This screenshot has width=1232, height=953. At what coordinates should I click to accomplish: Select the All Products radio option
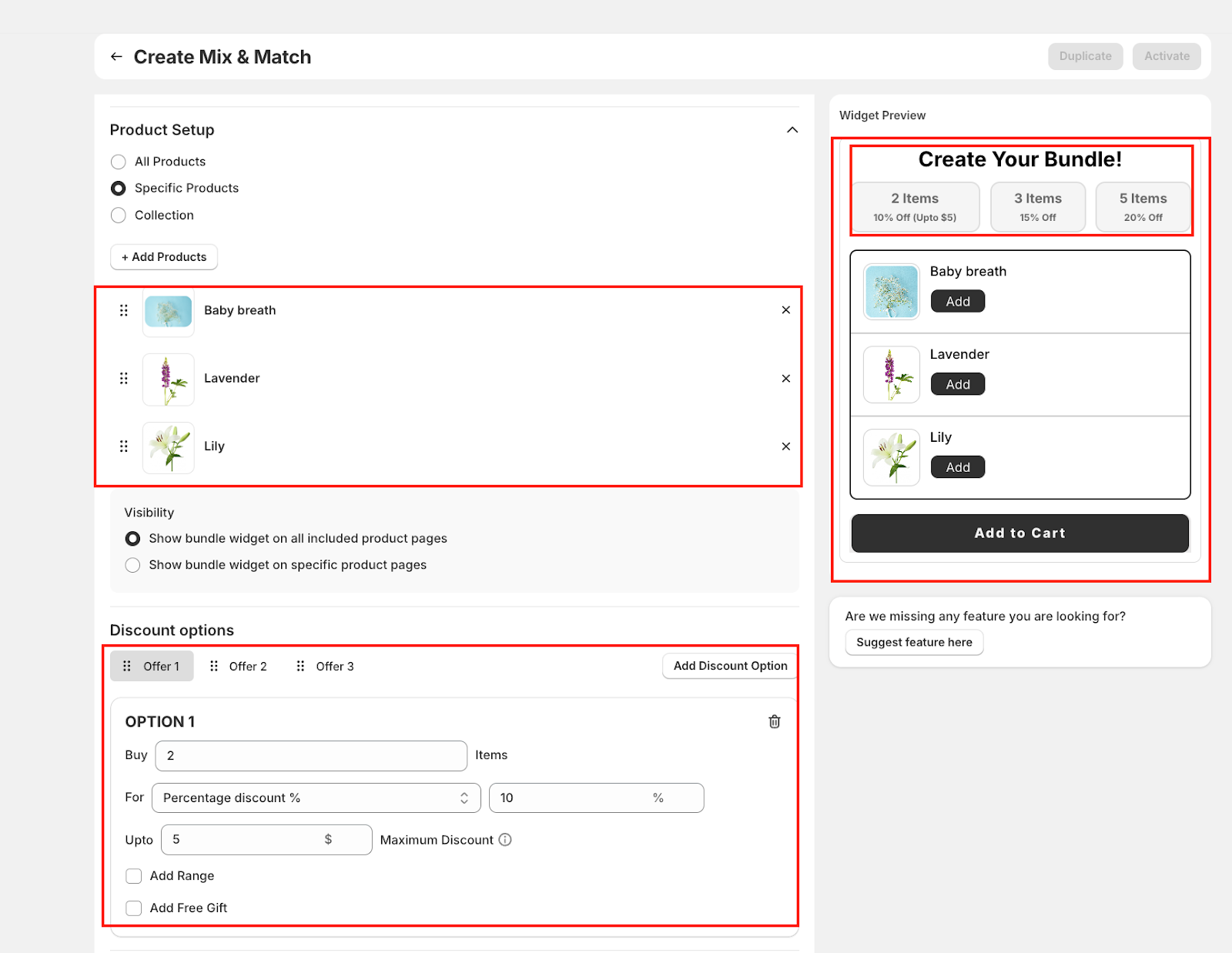[x=119, y=162]
